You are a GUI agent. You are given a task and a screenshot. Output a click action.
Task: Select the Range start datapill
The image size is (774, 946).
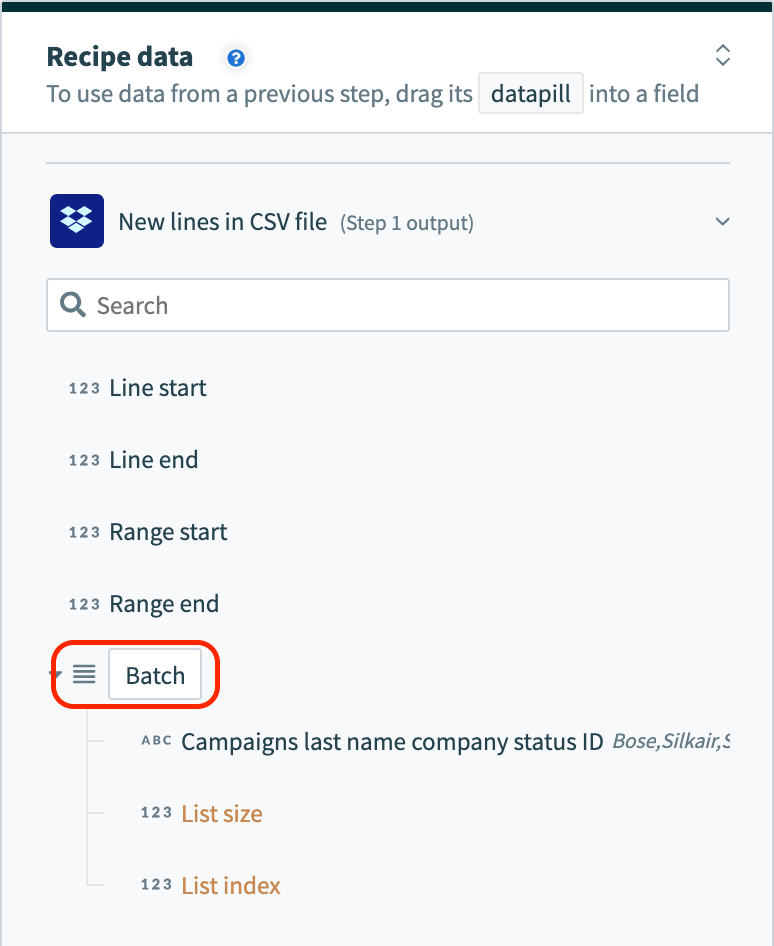[x=168, y=532]
